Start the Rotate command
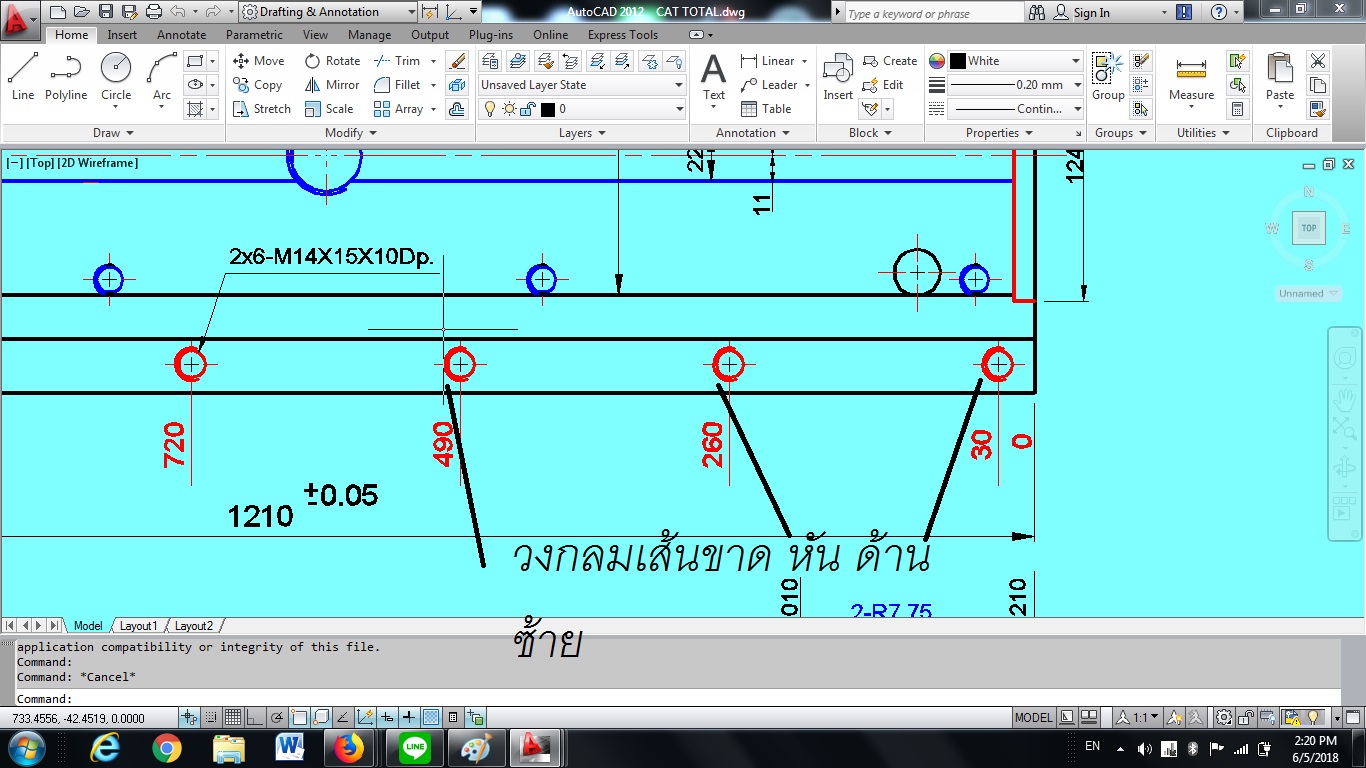The width and height of the screenshot is (1366, 768). [333, 61]
